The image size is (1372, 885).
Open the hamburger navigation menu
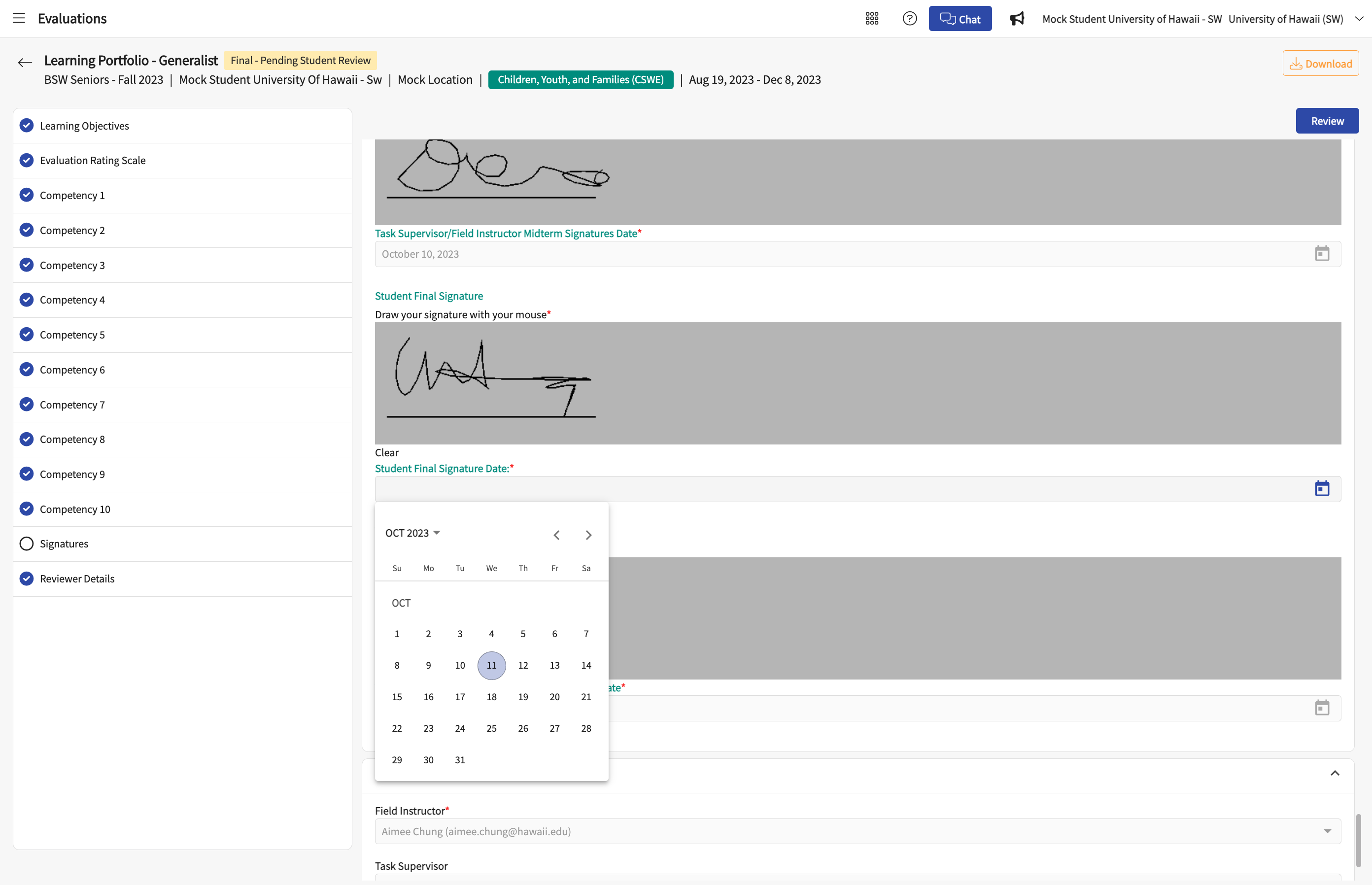19,18
